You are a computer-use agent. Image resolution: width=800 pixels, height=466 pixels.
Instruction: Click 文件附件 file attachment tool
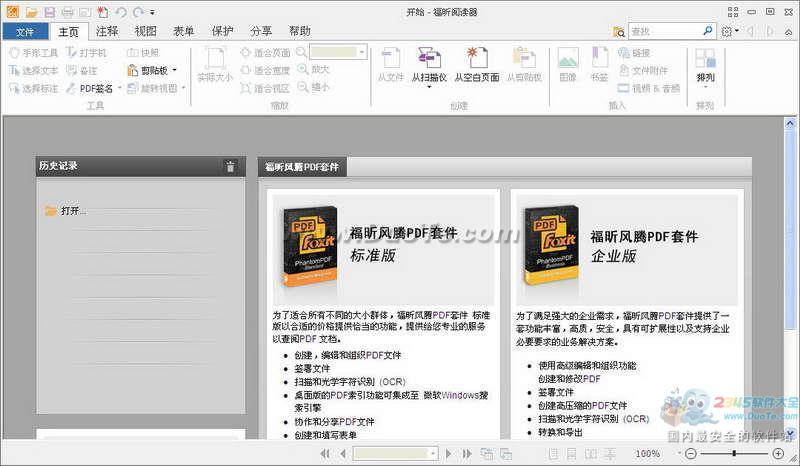tap(643, 70)
